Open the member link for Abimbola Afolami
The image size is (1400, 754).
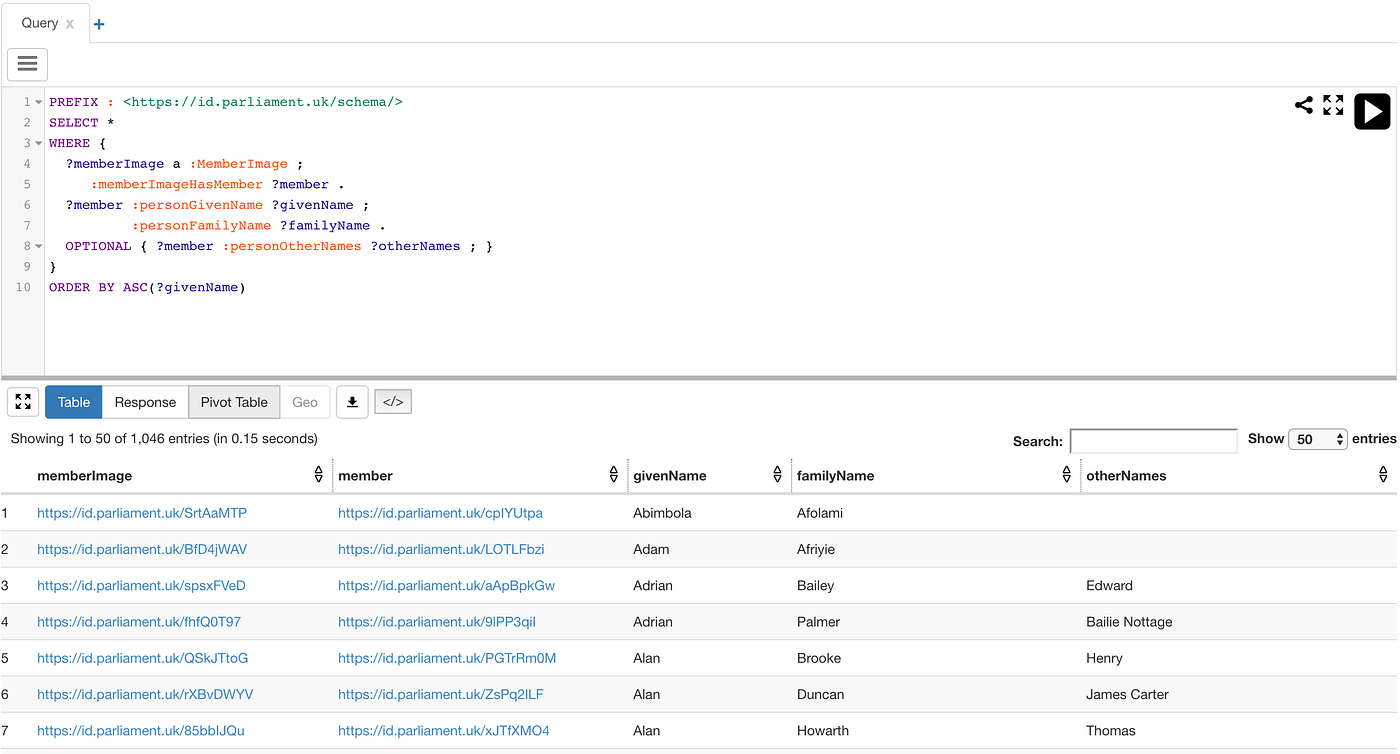coord(440,512)
